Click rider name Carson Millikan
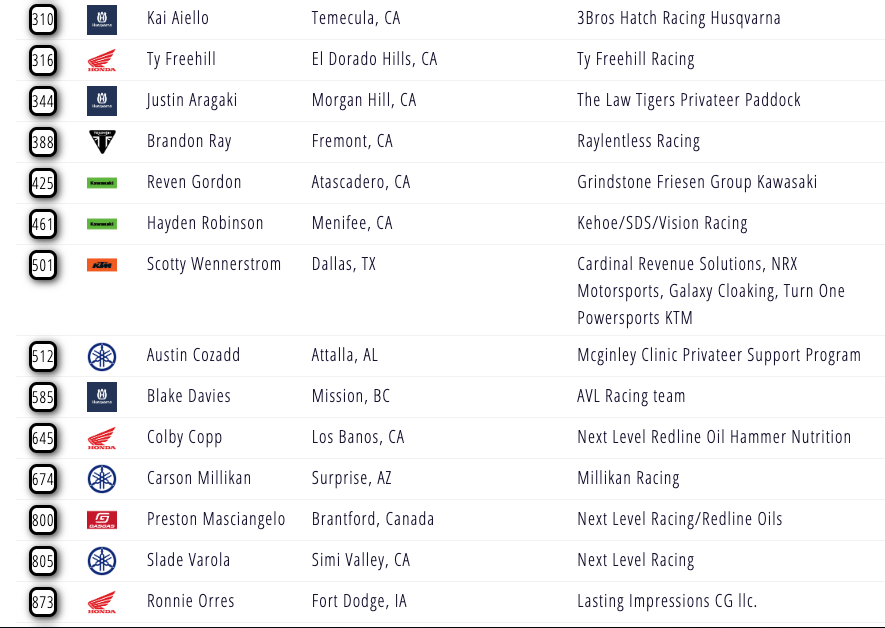 click(x=197, y=478)
